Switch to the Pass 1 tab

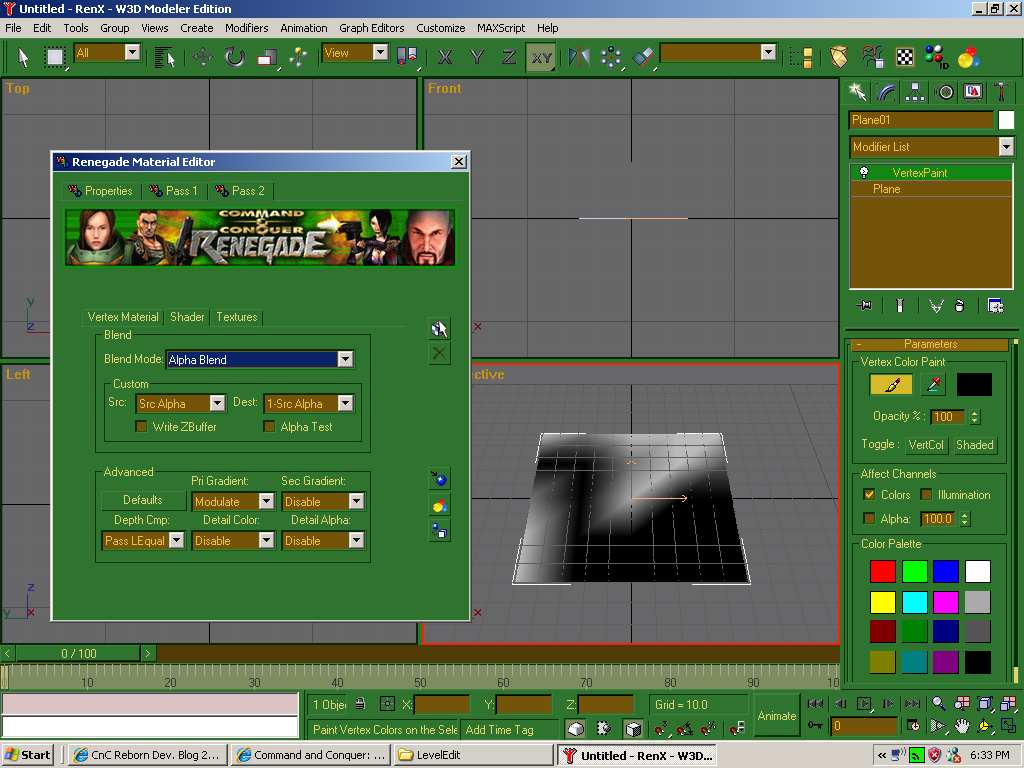(x=174, y=191)
